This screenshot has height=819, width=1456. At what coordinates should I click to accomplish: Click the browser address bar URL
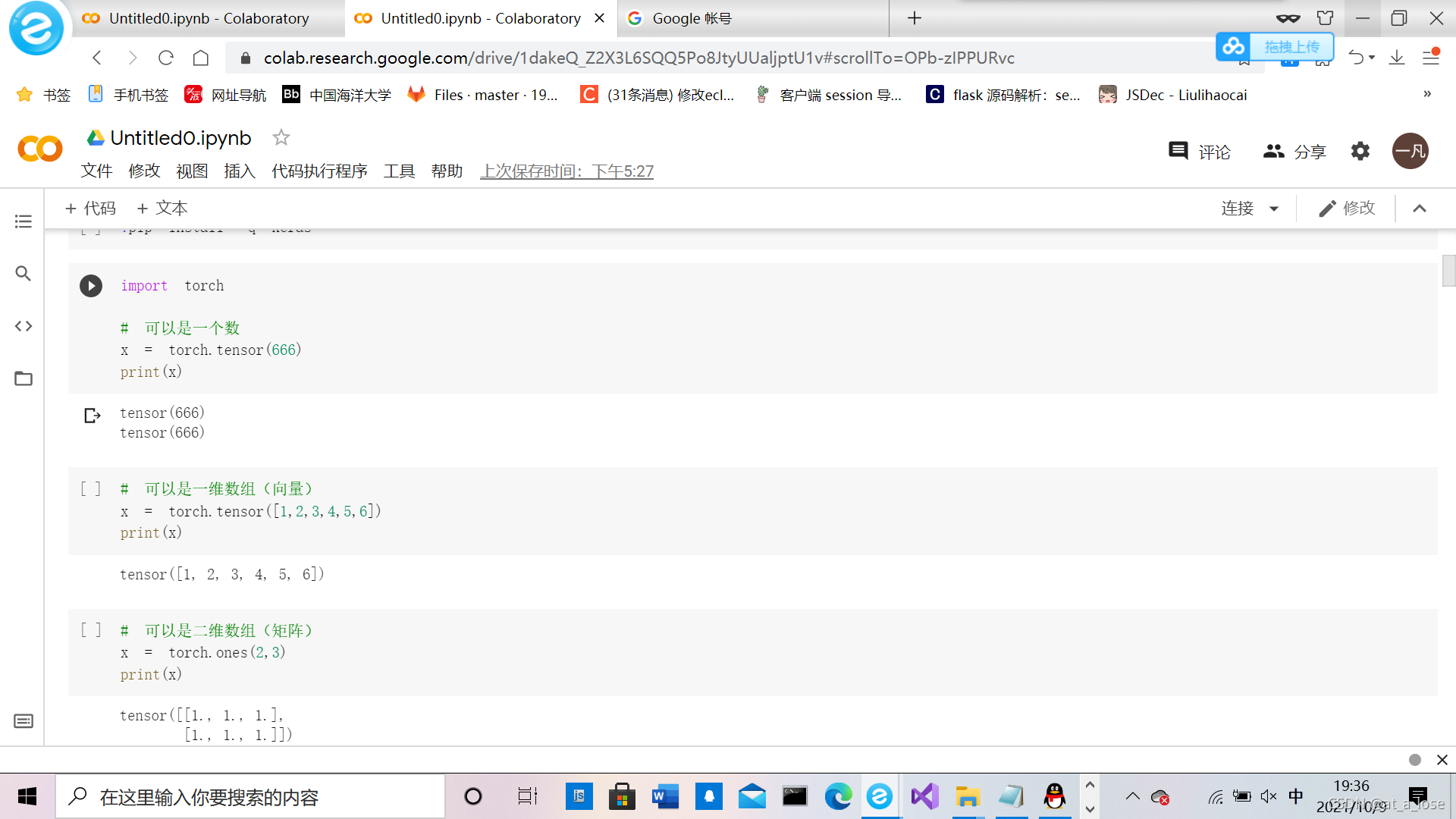(639, 58)
